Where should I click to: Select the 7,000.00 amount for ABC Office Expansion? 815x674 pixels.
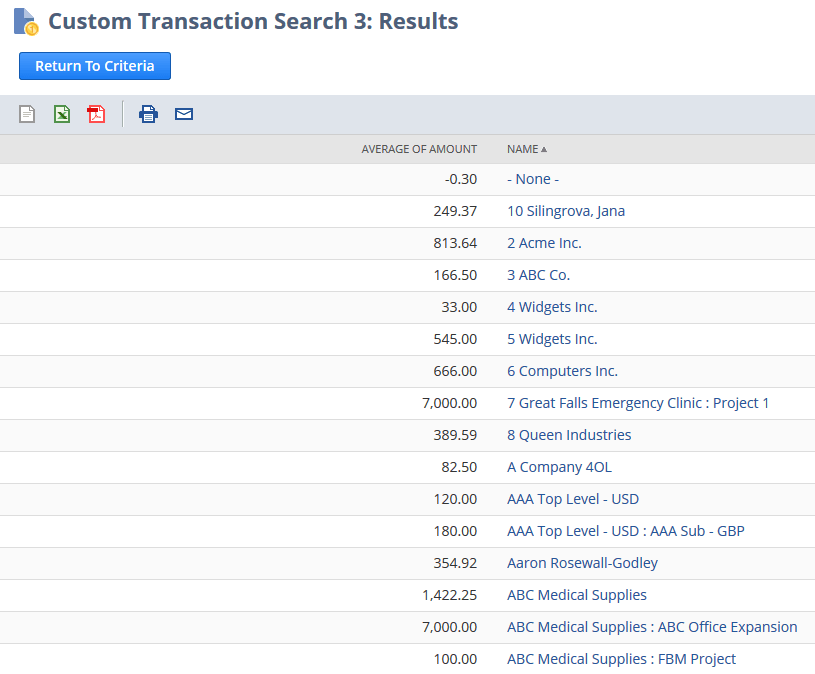pyautogui.click(x=450, y=627)
